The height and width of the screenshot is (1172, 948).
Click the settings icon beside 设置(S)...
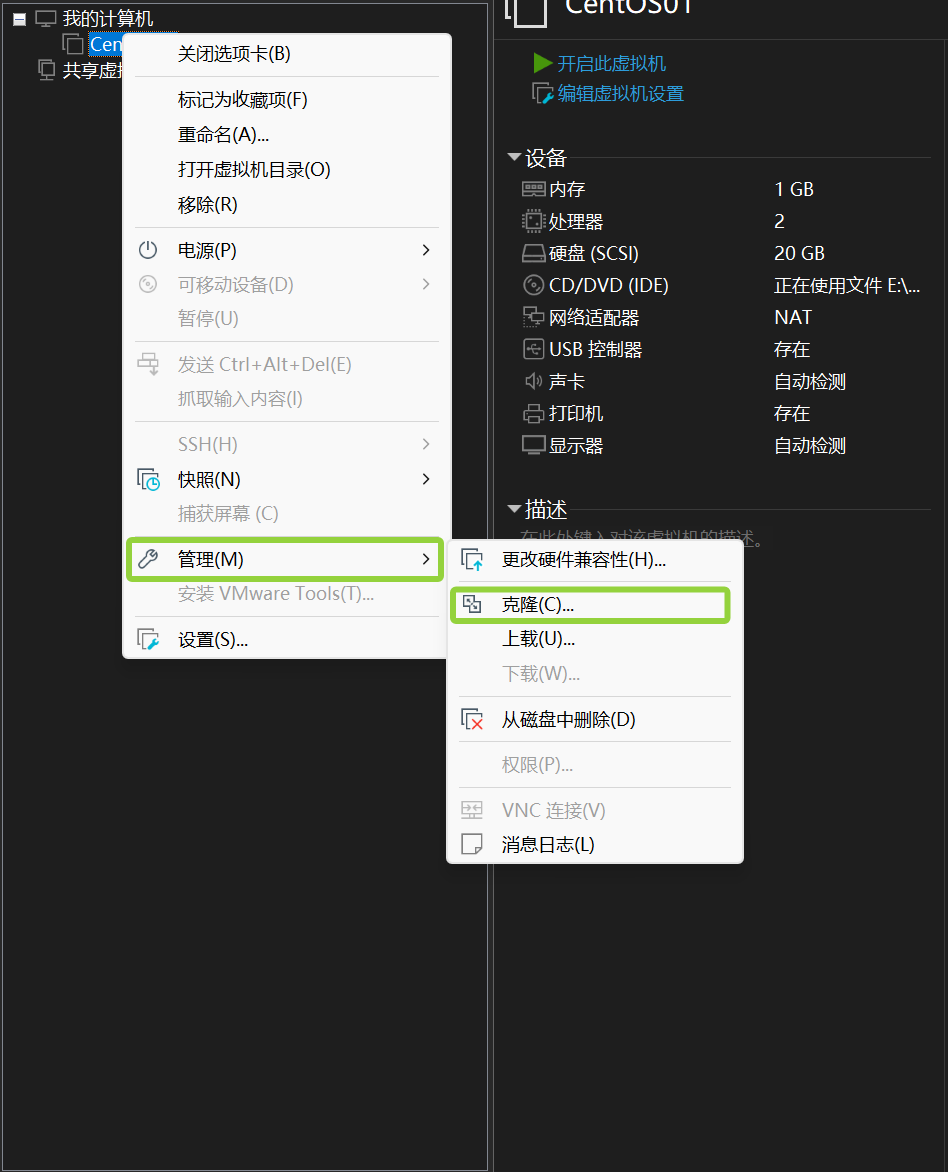point(149,639)
